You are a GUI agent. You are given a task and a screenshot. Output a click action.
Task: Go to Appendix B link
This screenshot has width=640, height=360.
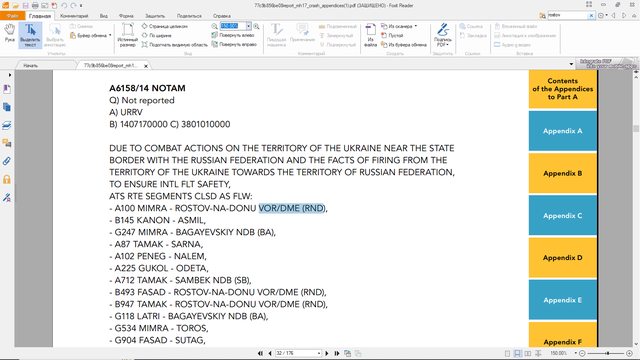562,173
